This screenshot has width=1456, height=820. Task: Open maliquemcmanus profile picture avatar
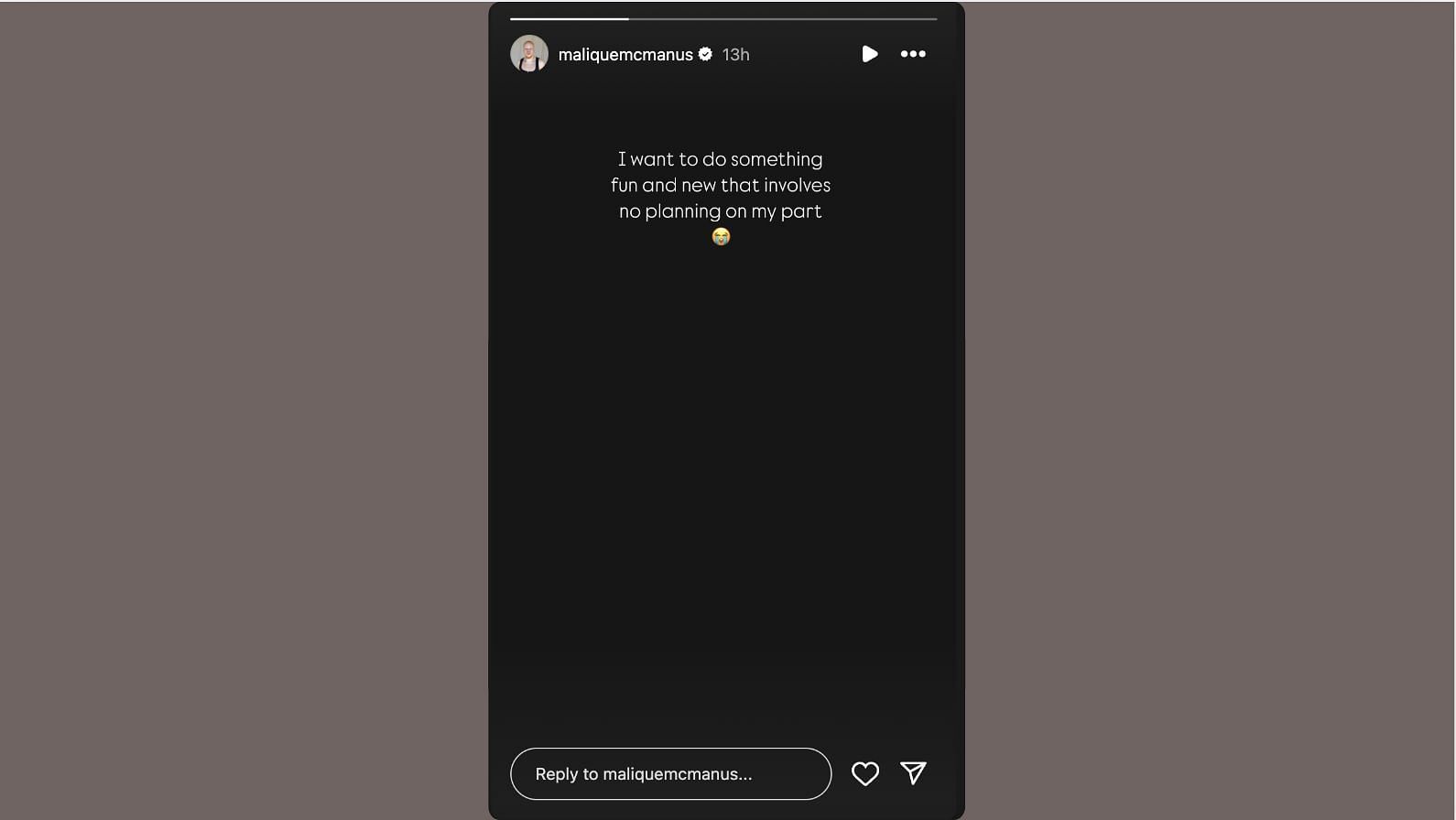point(529,54)
